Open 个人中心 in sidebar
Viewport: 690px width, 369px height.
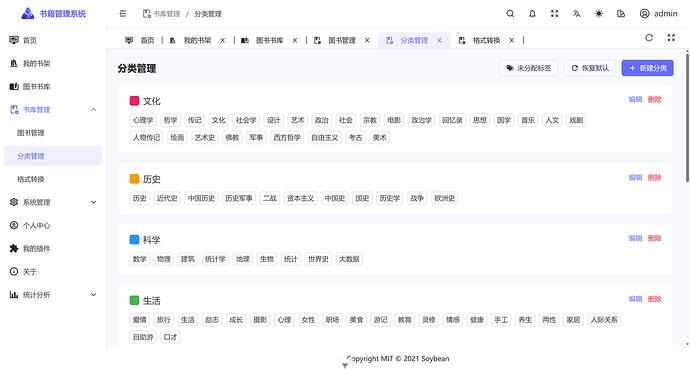53,226
